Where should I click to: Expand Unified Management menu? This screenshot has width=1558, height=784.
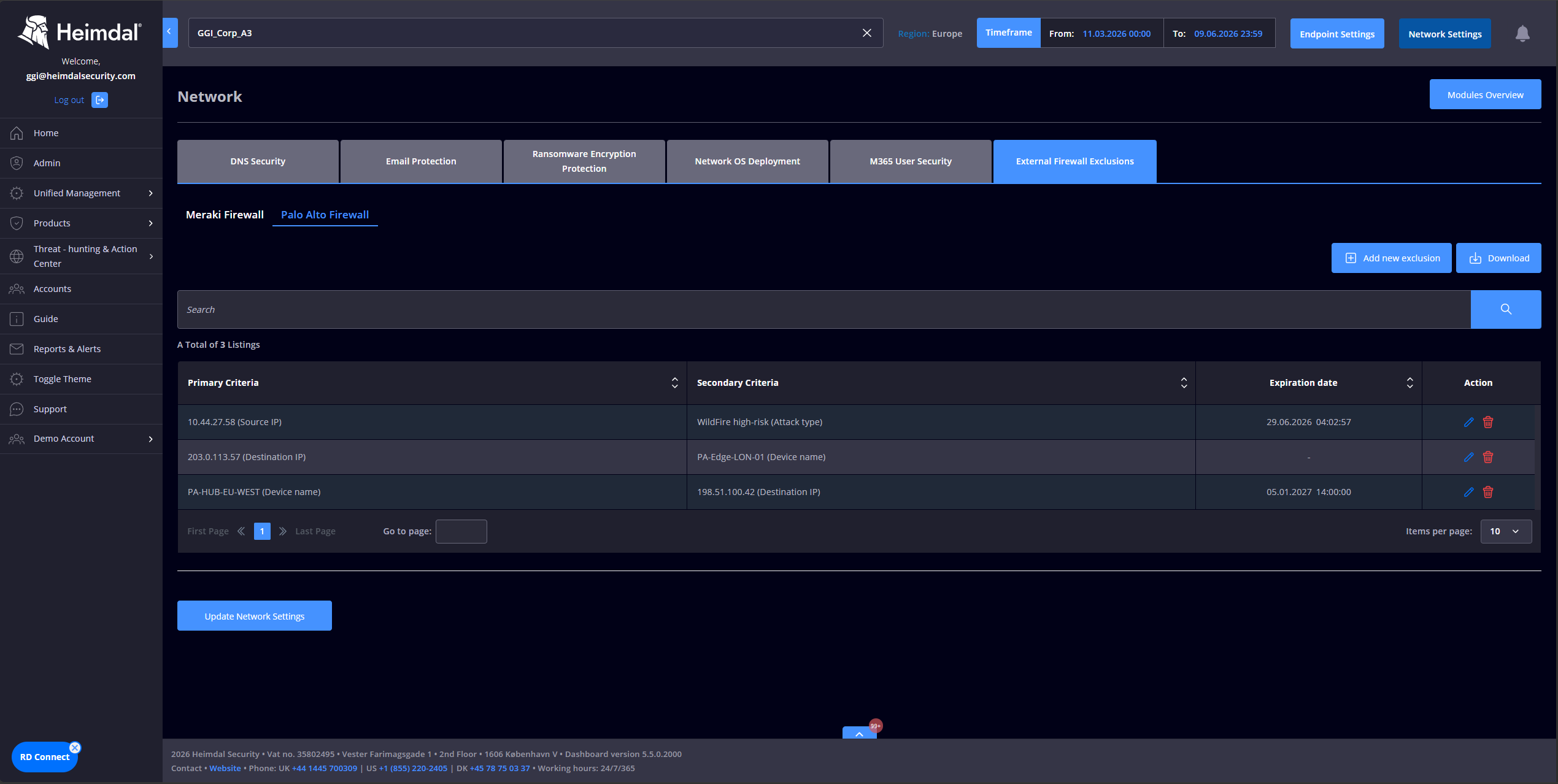click(81, 193)
